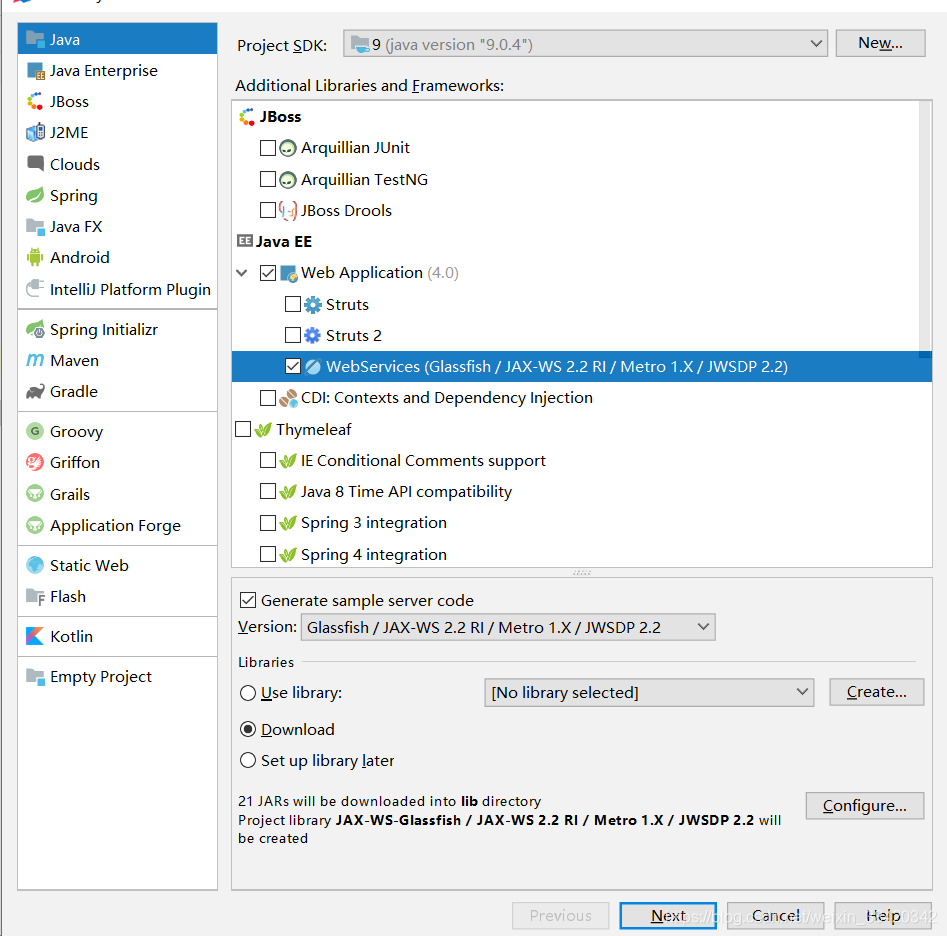
Task: Collapse the Web Application tree node
Action: point(242,273)
